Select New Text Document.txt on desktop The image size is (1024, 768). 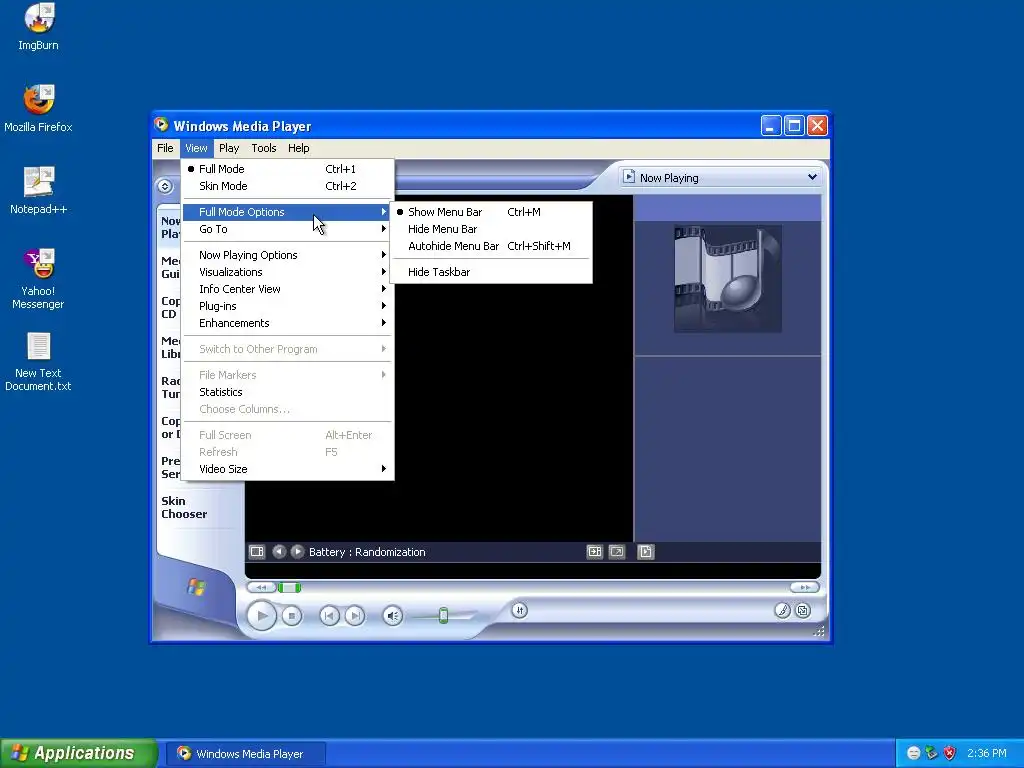point(38,362)
